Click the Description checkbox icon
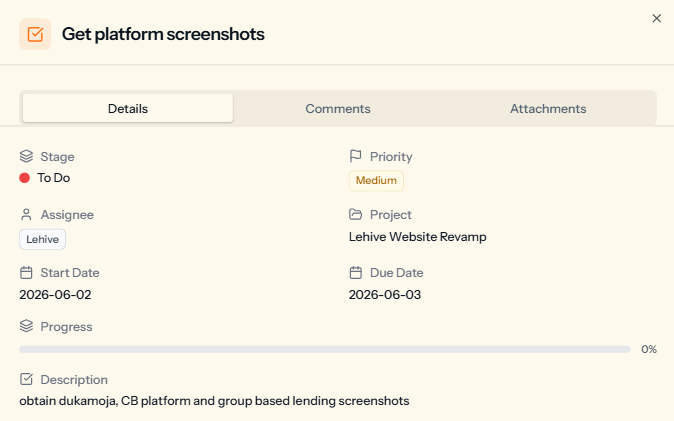The height and width of the screenshot is (421, 674). coord(26,379)
